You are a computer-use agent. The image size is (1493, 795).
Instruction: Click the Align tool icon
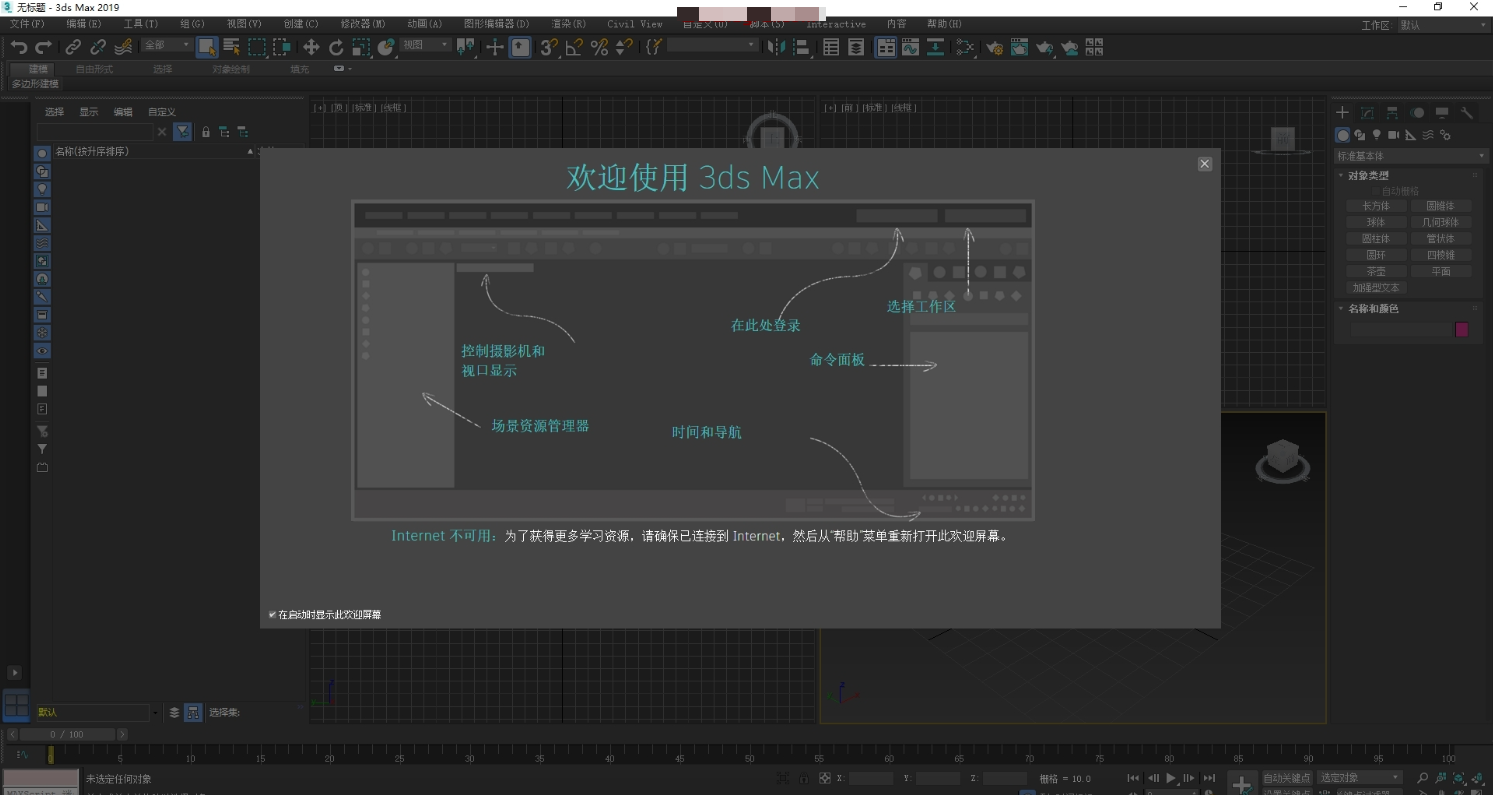pos(801,47)
